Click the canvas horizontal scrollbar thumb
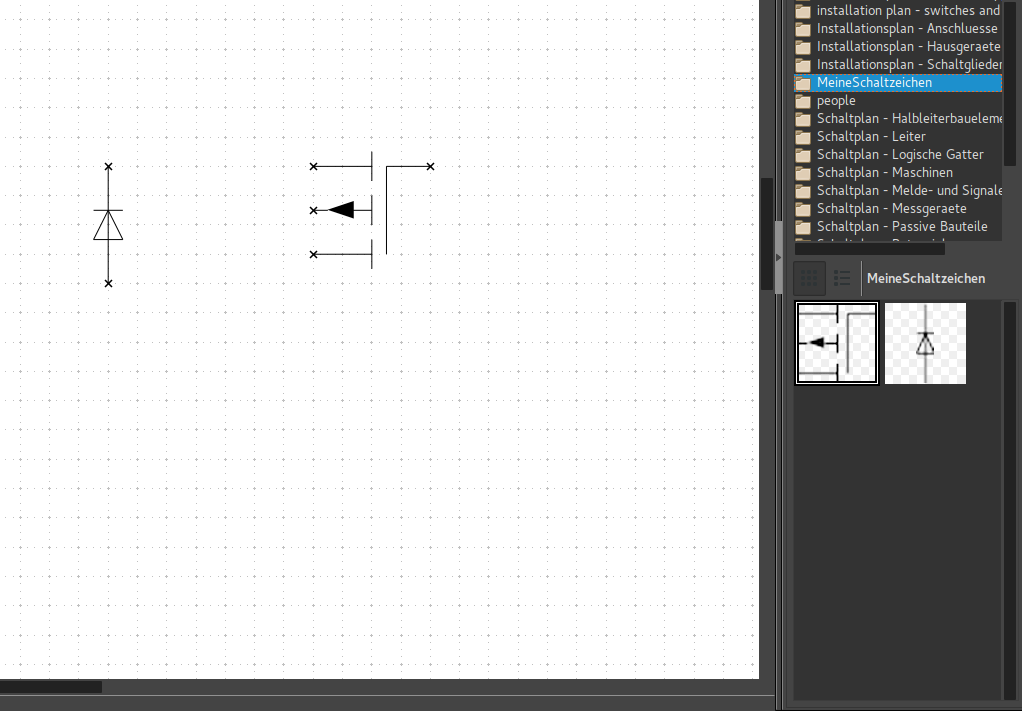This screenshot has width=1022, height=711. (x=51, y=687)
